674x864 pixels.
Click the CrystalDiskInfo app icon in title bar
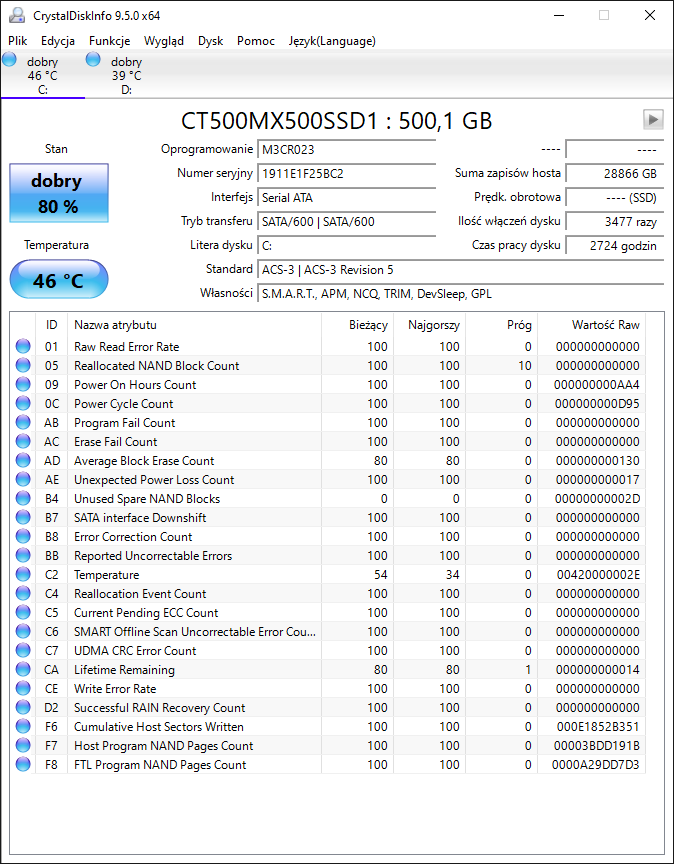(17, 15)
